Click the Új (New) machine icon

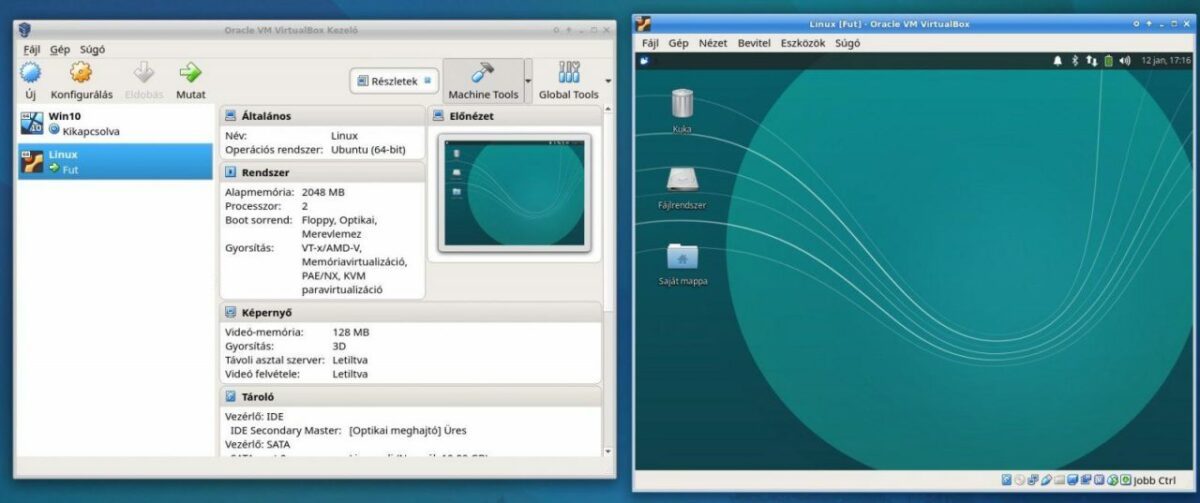pos(31,73)
